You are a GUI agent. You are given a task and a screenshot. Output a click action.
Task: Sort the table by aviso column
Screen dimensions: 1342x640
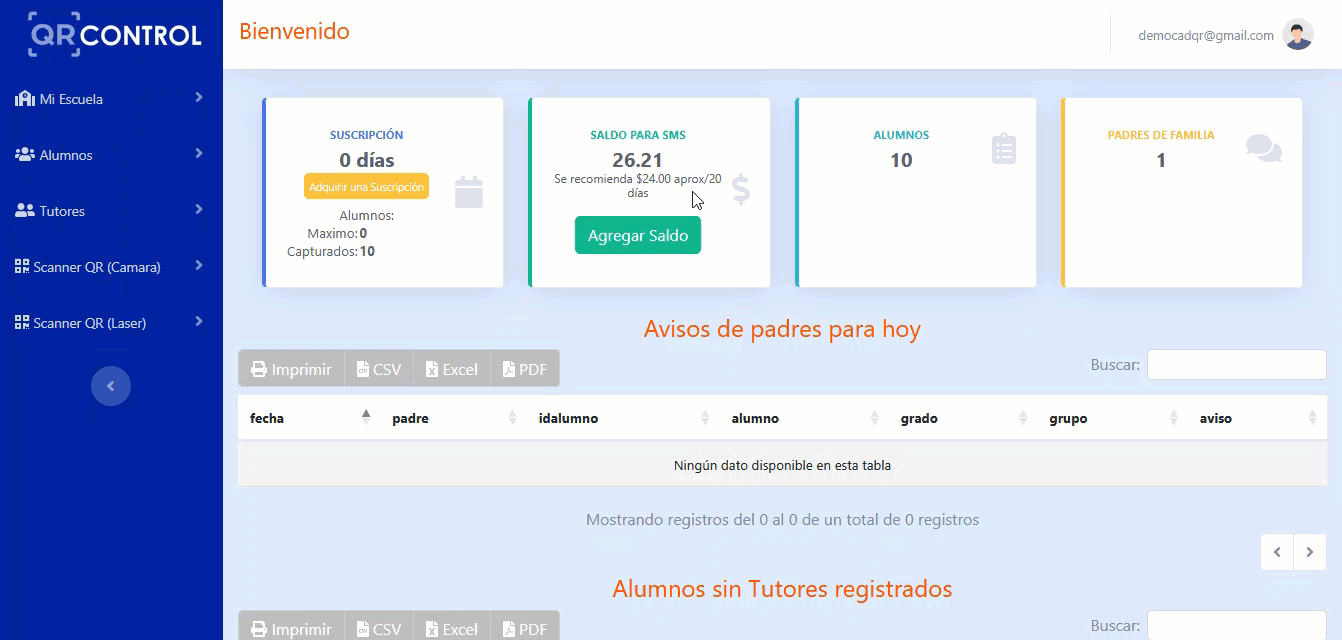pyautogui.click(x=1256, y=419)
